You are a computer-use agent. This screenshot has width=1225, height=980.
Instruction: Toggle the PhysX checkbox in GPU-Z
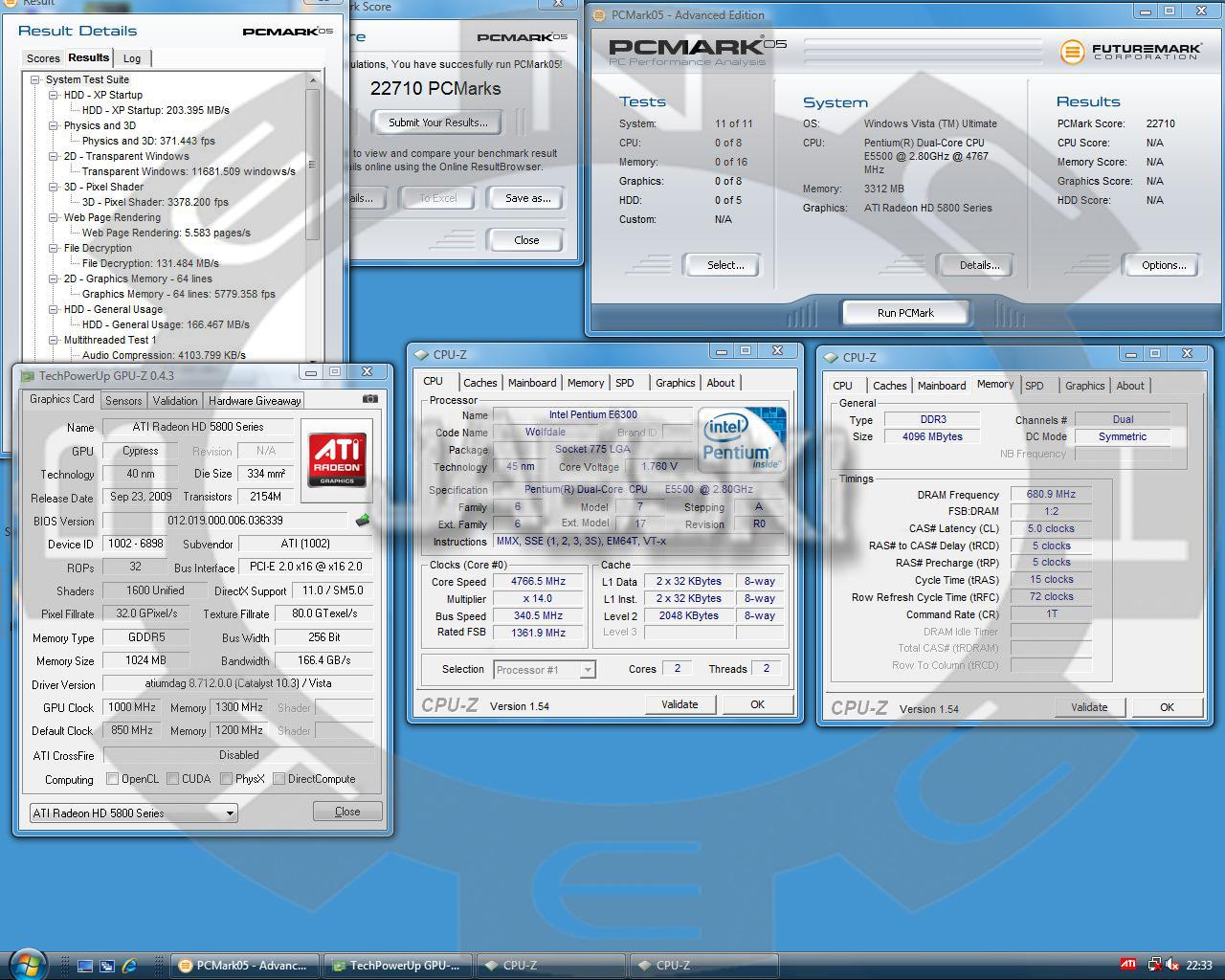(227, 779)
